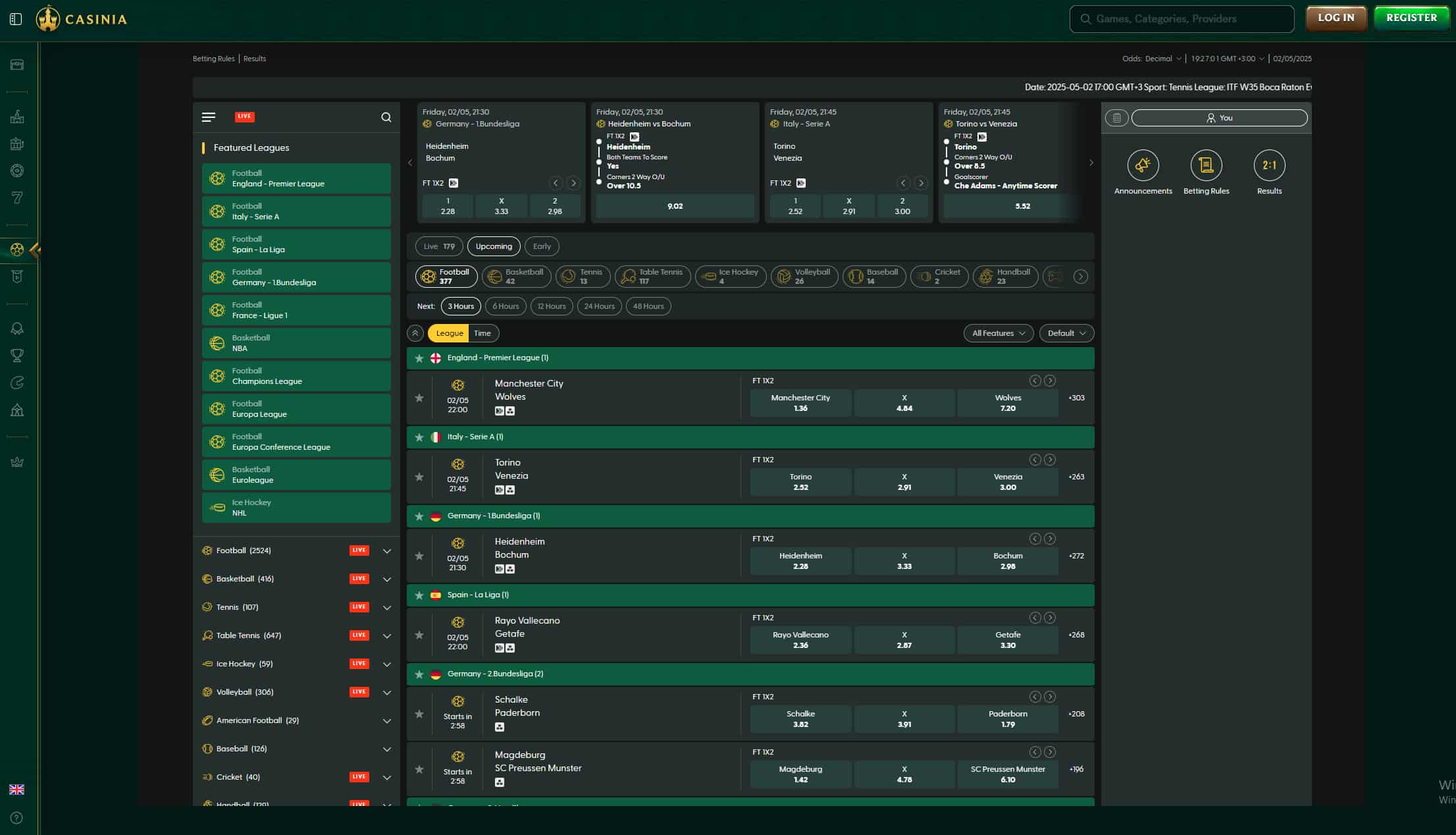
Task: Bet on Wolves at odds 7.20
Action: pyautogui.click(x=1008, y=403)
